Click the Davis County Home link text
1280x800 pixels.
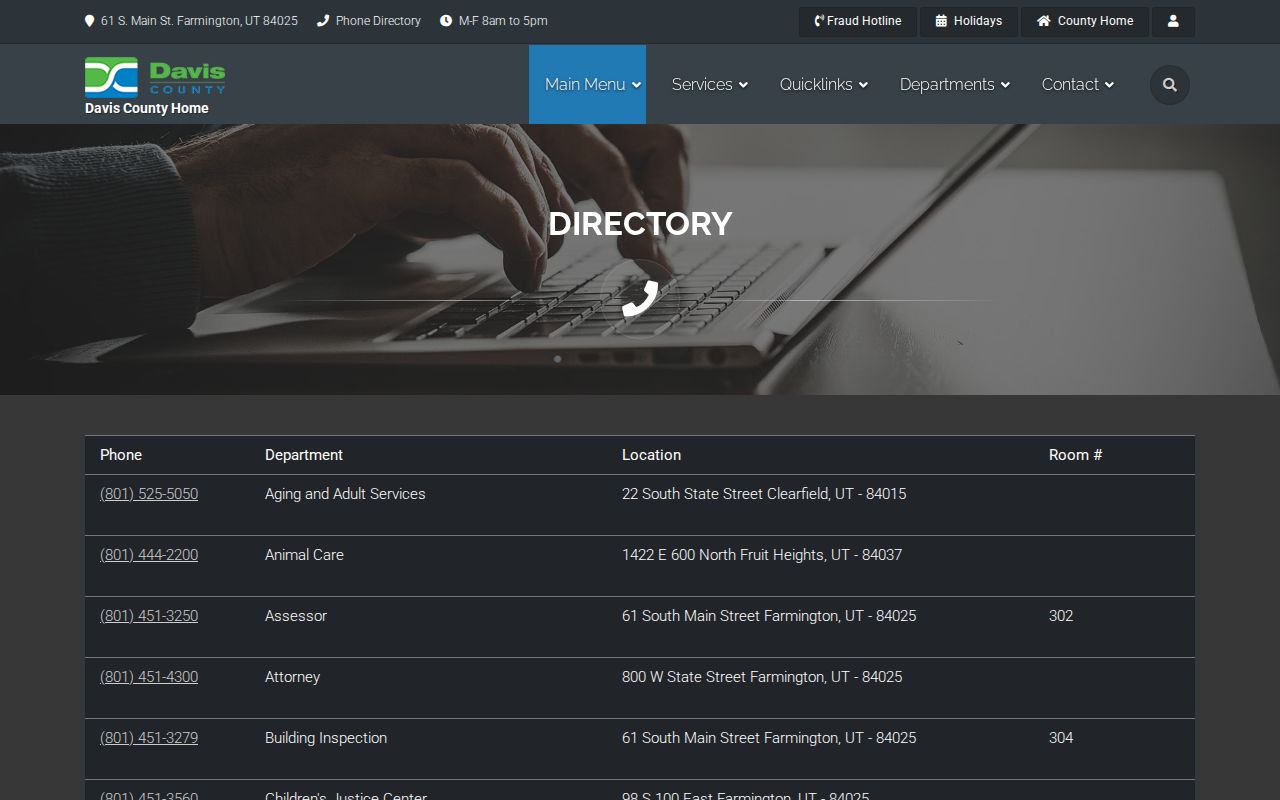(147, 109)
